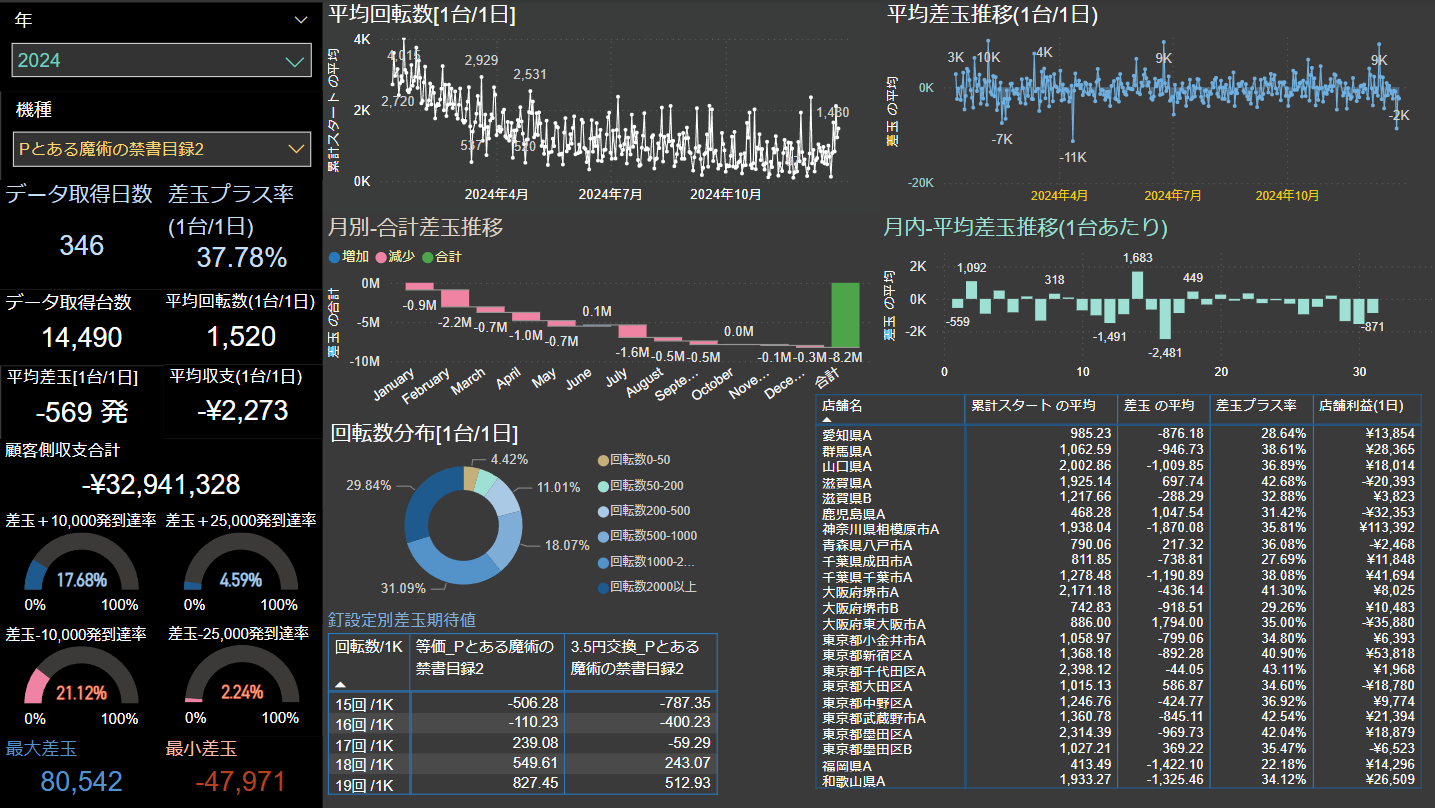Click the pink 減少 legend marker

pos(381,257)
